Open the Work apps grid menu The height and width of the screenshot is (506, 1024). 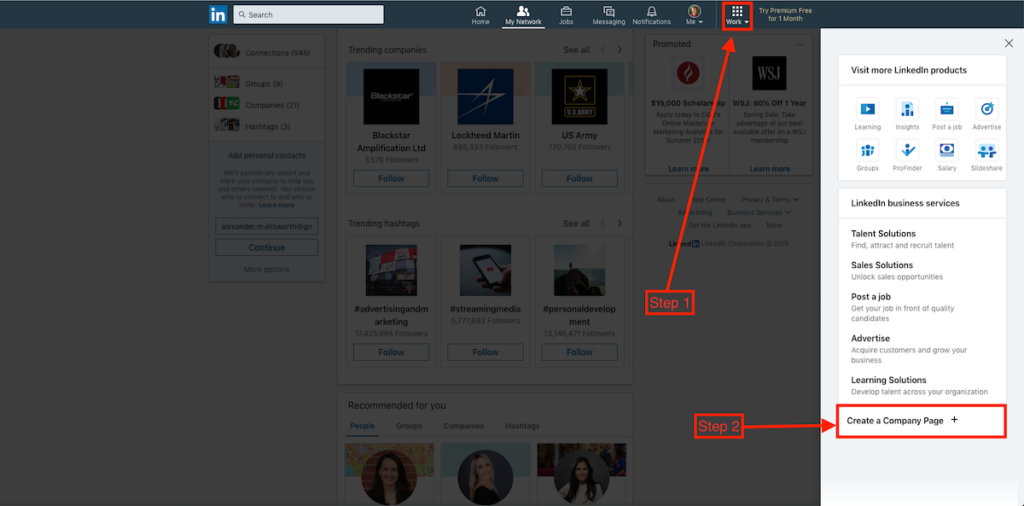[737, 16]
